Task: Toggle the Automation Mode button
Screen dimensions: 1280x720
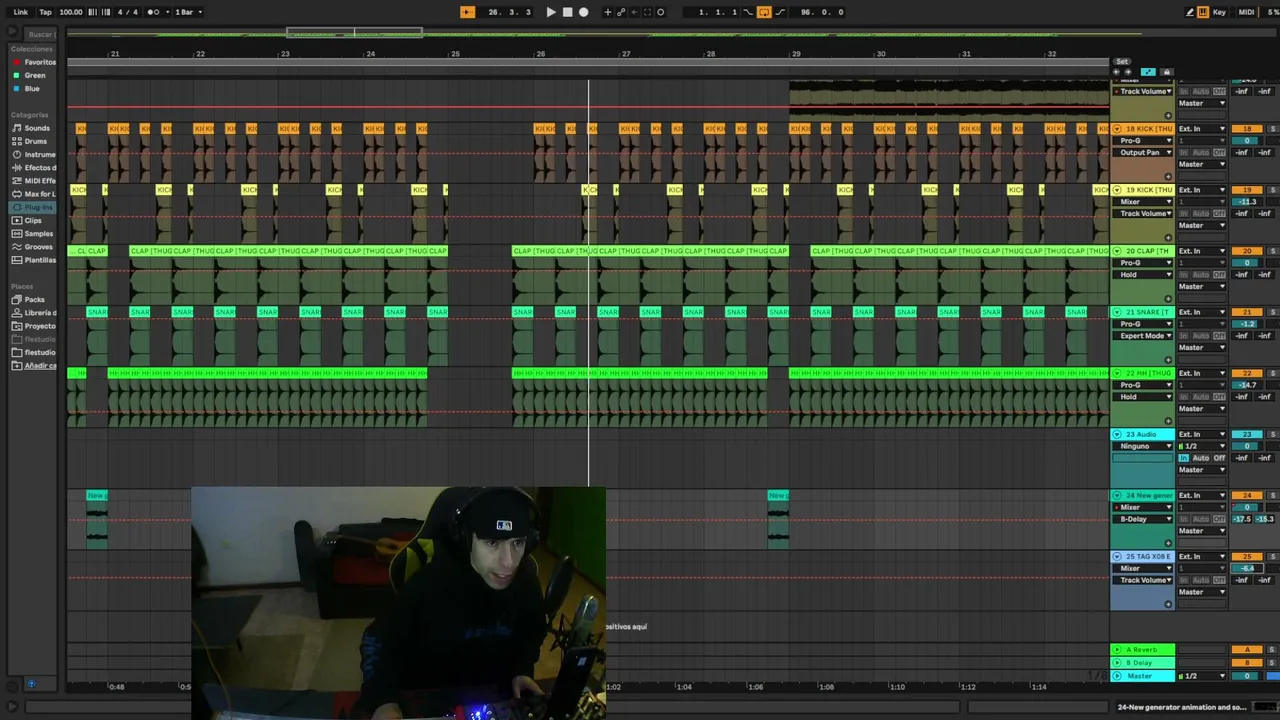Action: [x=1148, y=72]
